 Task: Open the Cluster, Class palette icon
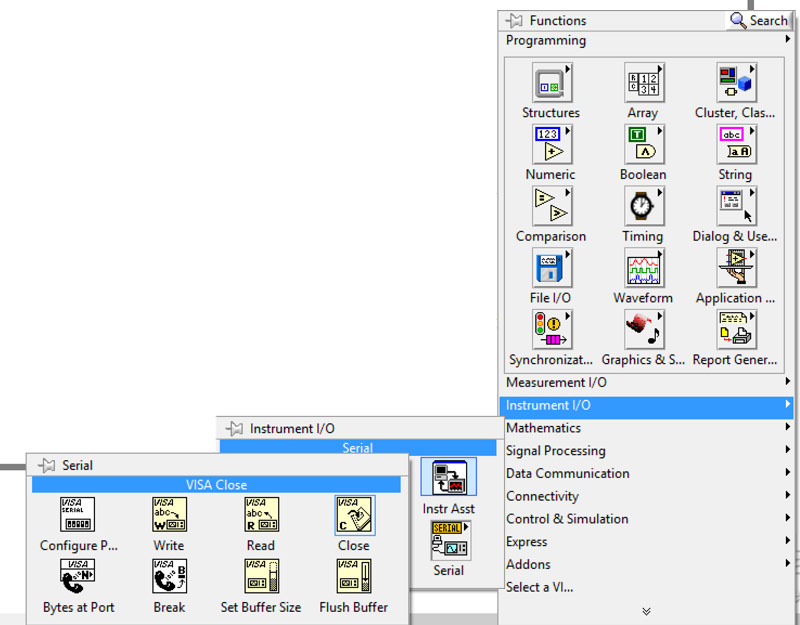pyautogui.click(x=736, y=83)
